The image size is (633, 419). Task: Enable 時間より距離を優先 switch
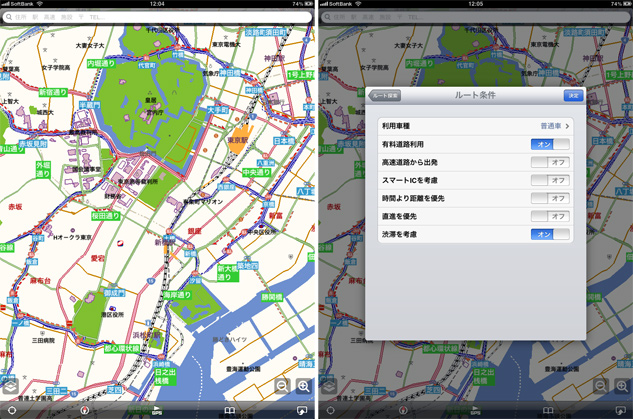click(x=550, y=198)
